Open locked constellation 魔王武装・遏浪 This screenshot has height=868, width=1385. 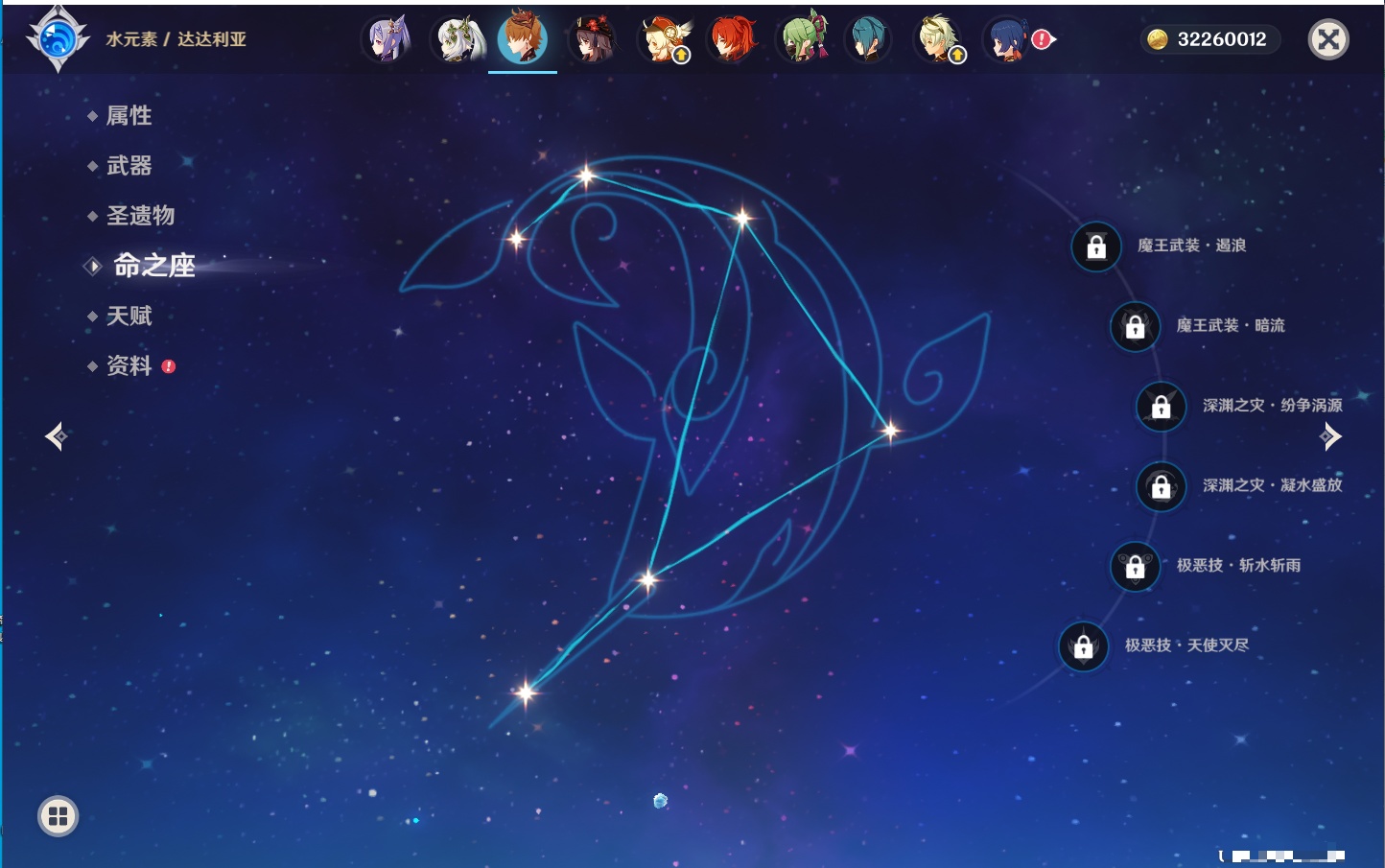[1096, 246]
